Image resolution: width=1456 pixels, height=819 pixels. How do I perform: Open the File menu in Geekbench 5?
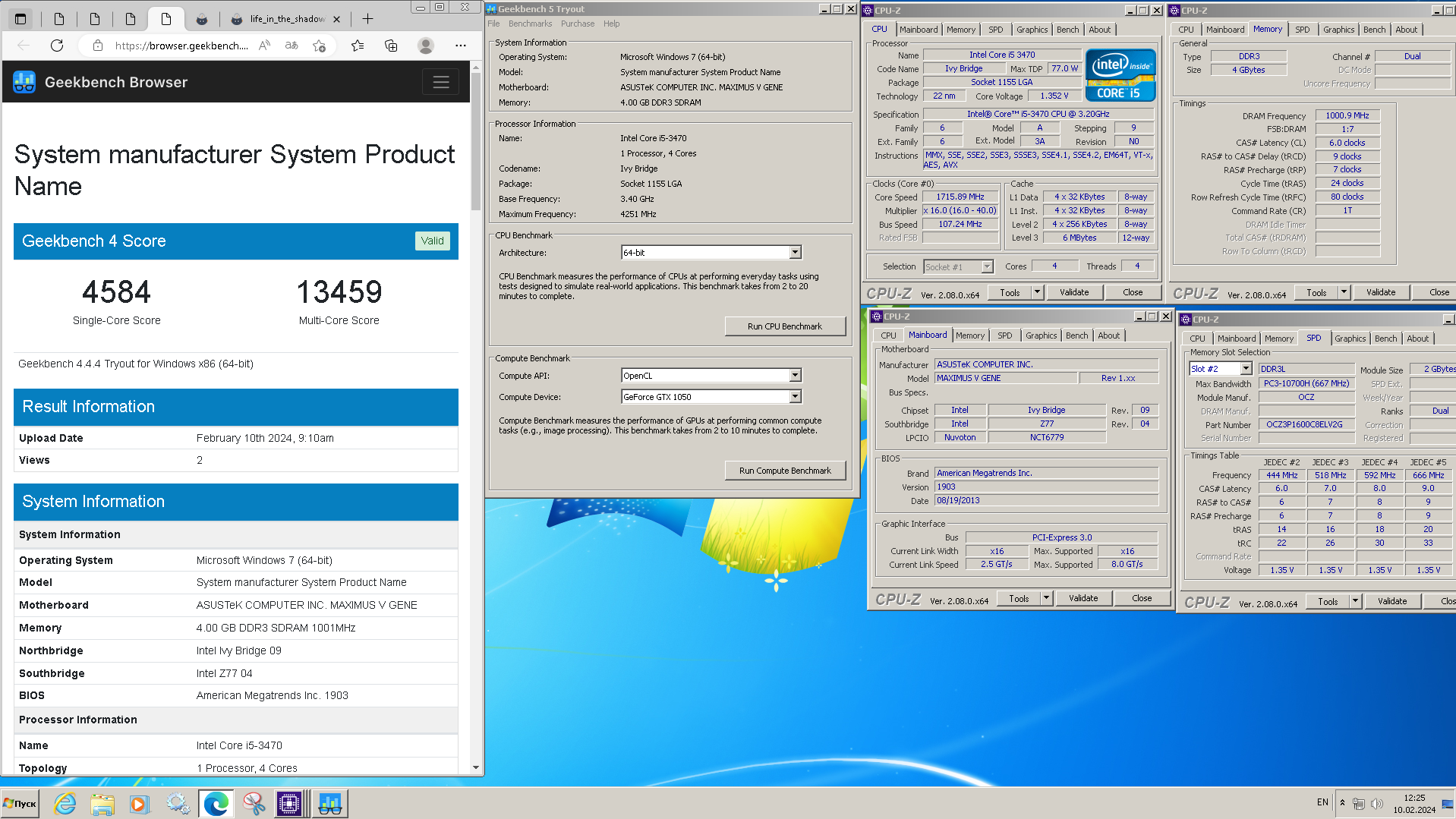[493, 24]
